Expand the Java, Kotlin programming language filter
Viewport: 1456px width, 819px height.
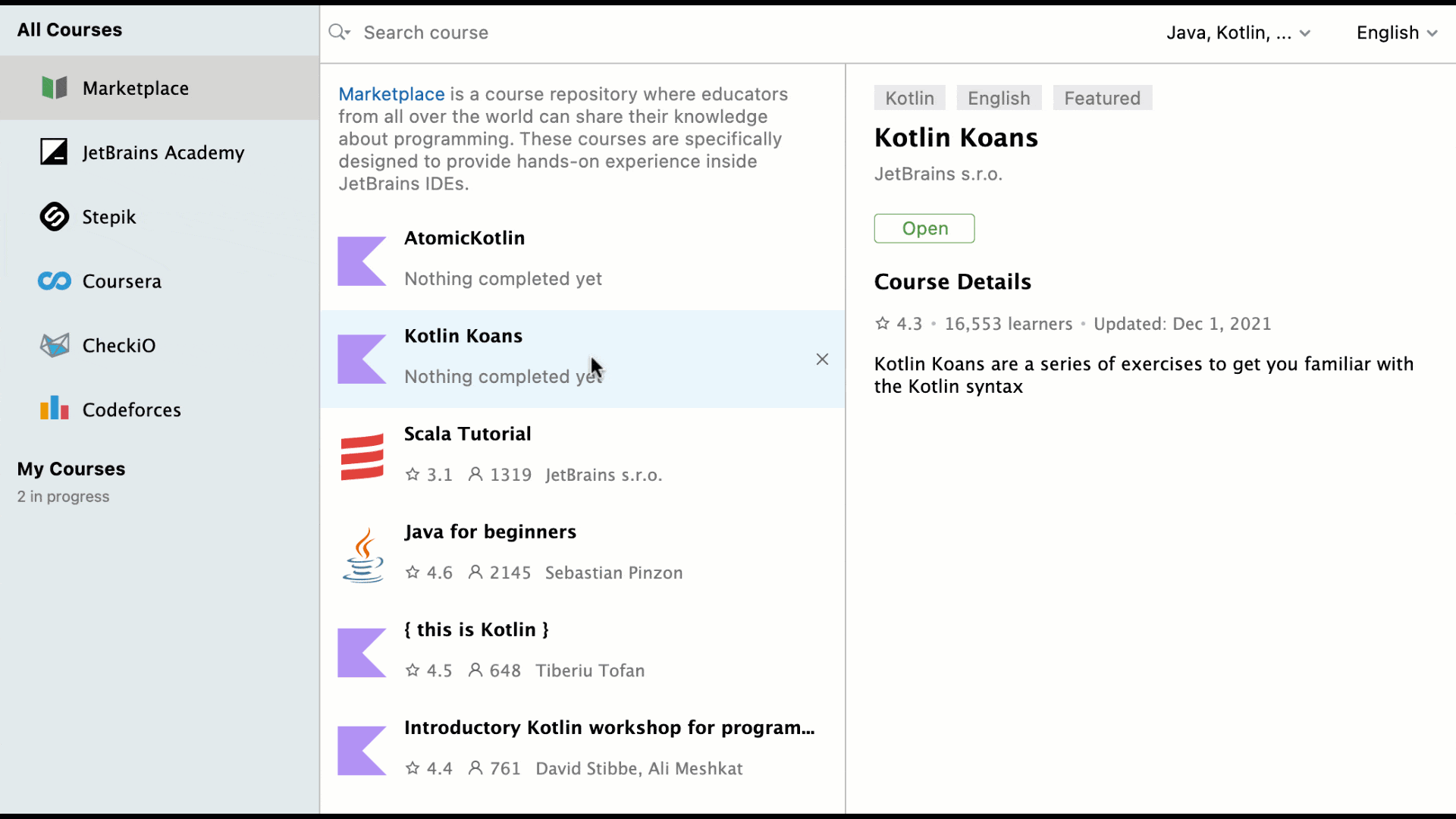[x=1238, y=32]
